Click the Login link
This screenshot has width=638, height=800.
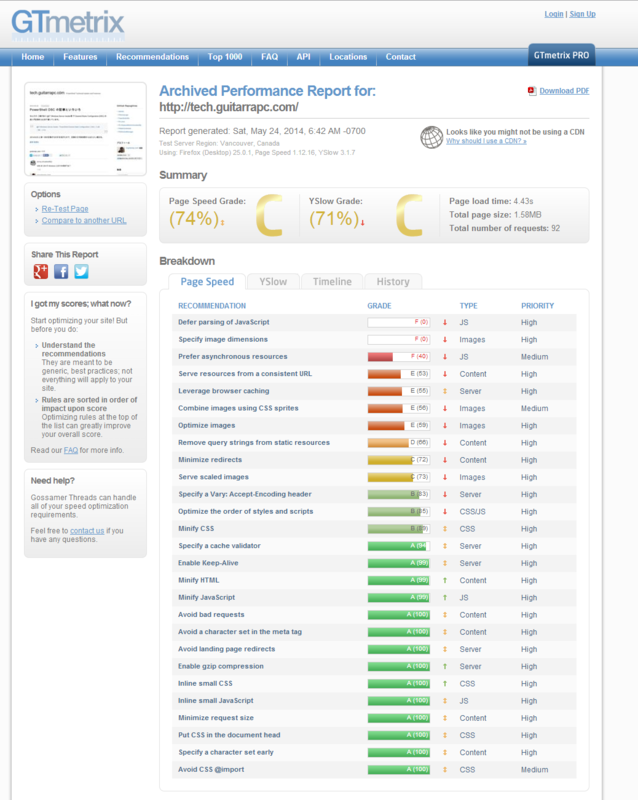554,14
